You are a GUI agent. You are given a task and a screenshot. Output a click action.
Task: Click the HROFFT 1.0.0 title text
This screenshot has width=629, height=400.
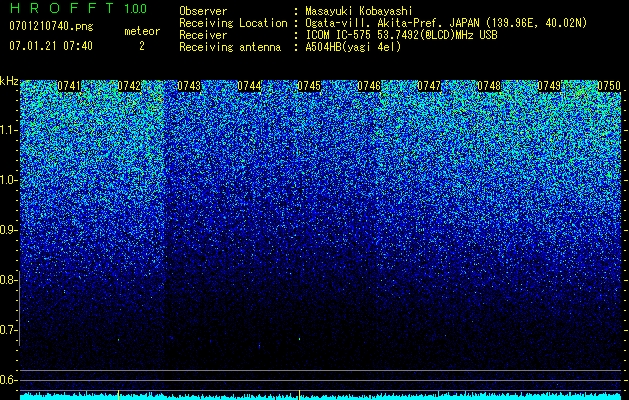click(78, 8)
